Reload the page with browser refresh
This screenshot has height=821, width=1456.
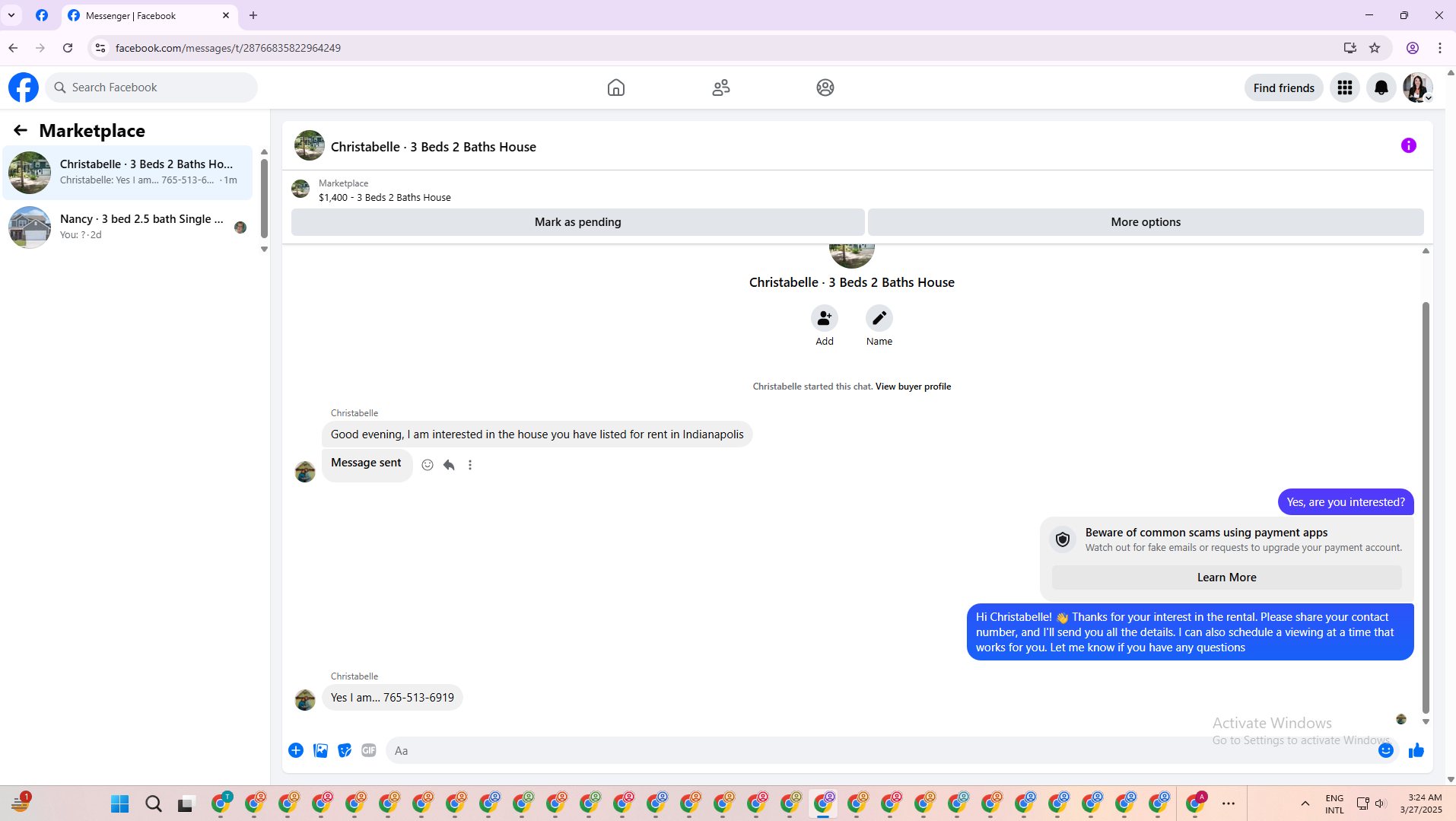[x=68, y=48]
